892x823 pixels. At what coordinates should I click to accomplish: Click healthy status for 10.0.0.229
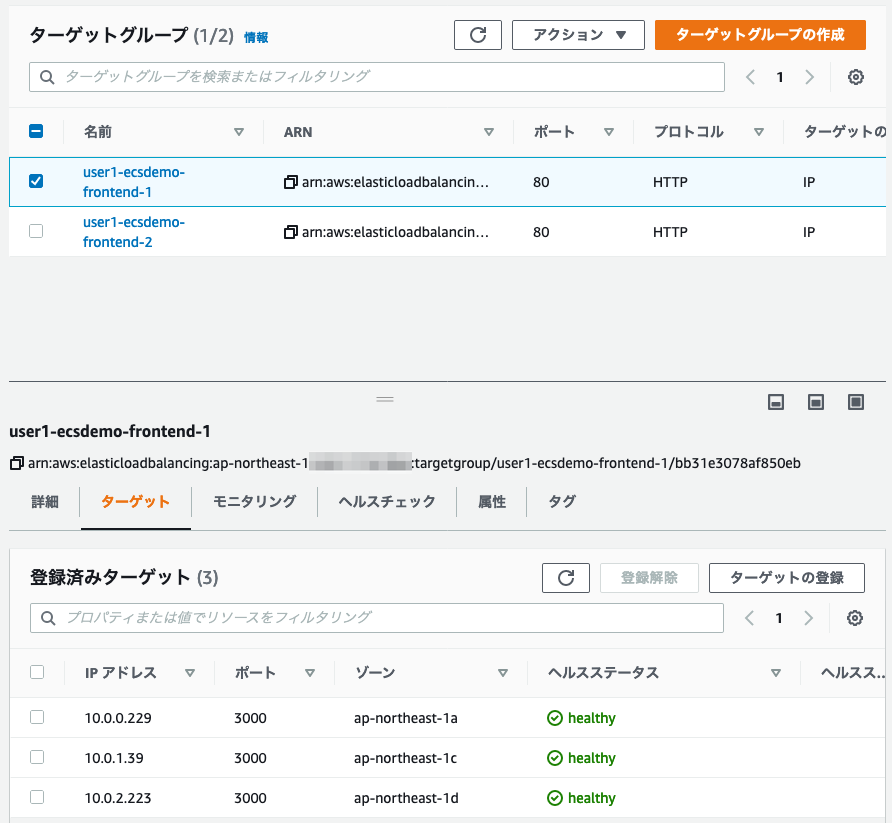(x=581, y=718)
